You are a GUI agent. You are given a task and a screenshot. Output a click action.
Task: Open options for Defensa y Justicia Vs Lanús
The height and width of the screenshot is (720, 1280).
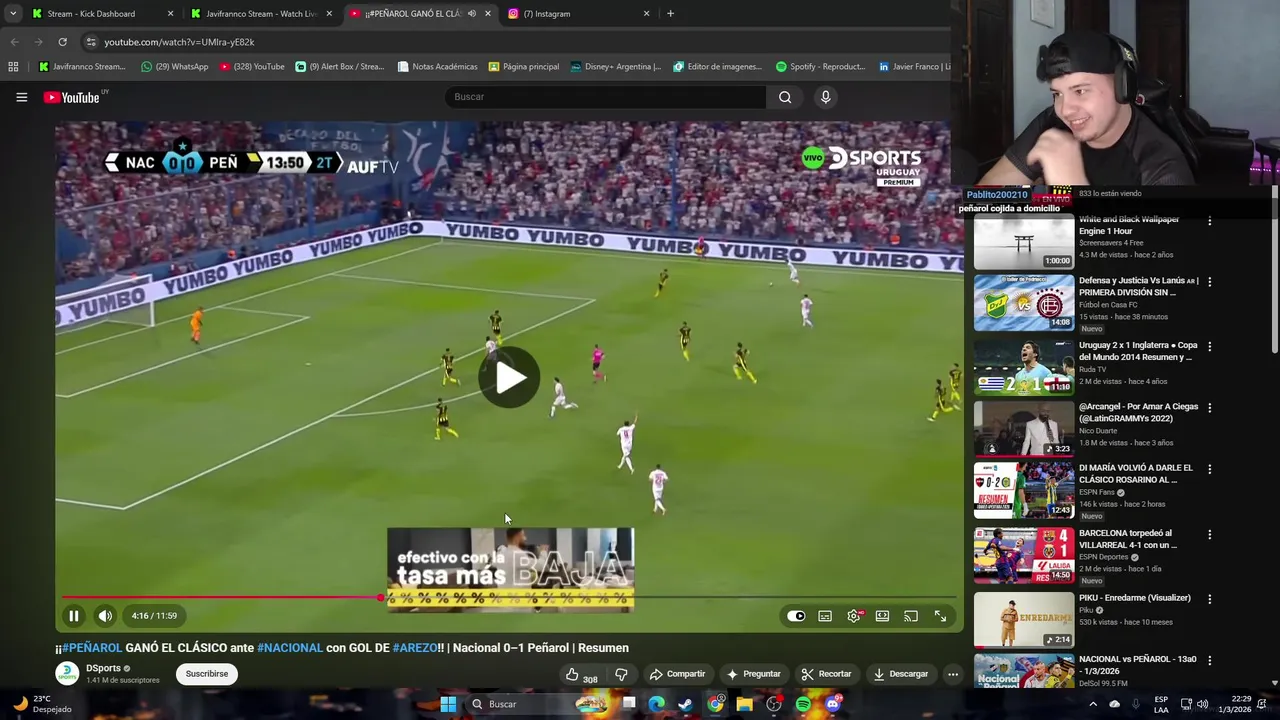click(1209, 282)
